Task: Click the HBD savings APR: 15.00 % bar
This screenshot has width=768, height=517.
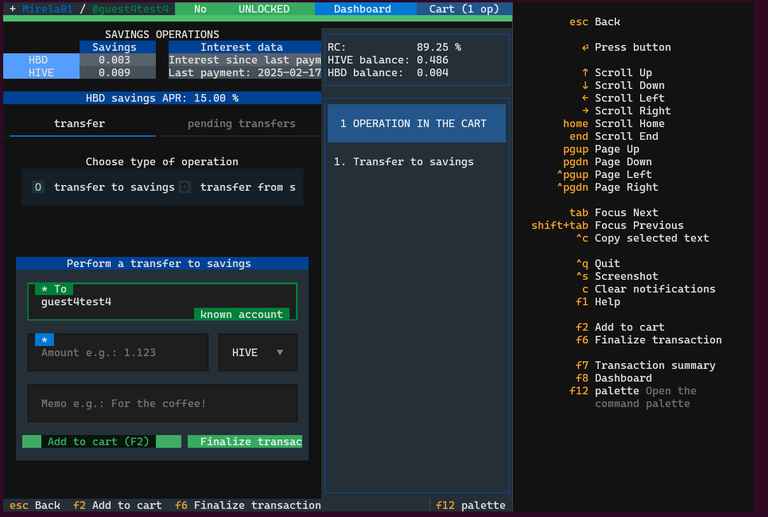Action: [162, 98]
